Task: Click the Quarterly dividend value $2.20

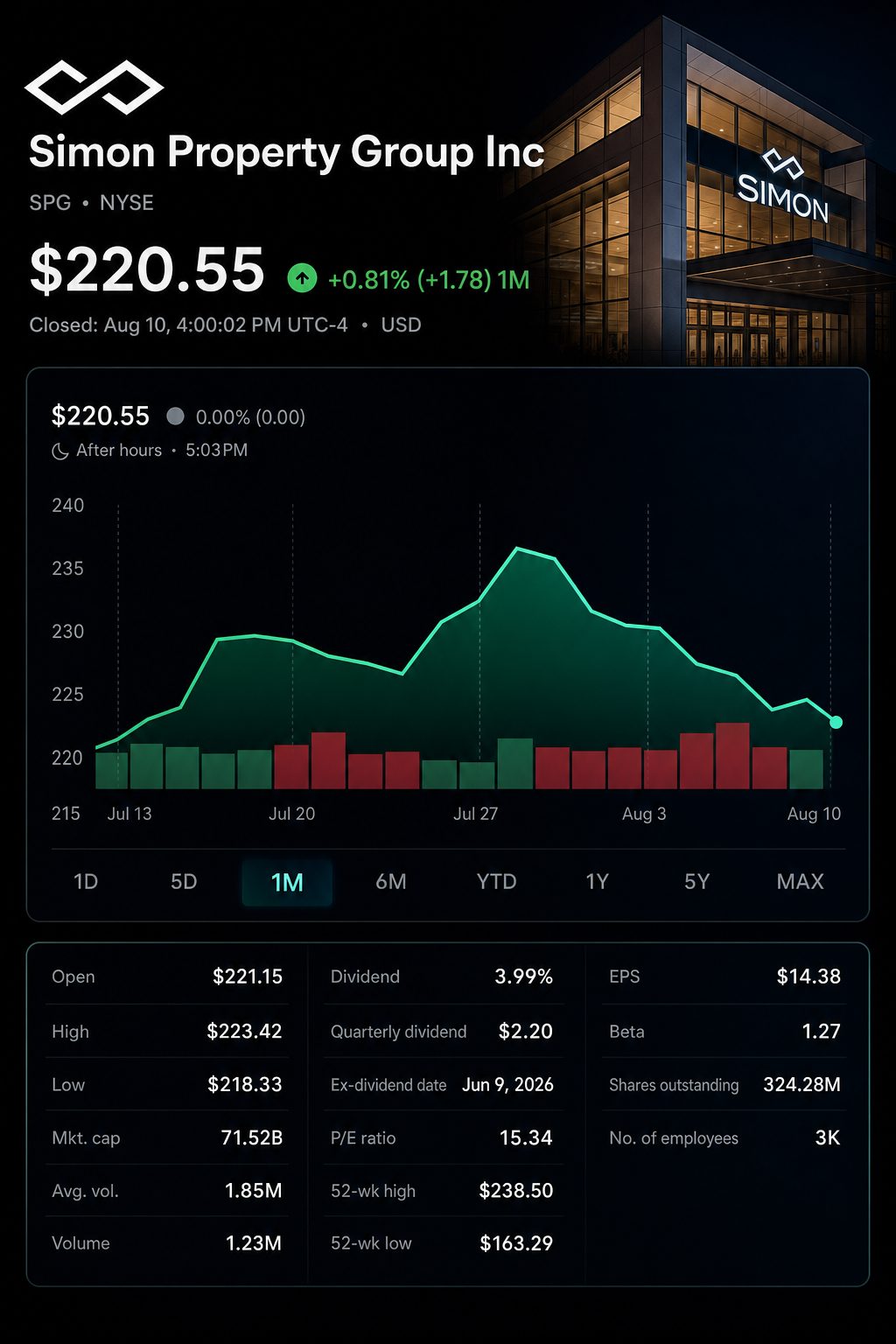Action: coord(526,1032)
